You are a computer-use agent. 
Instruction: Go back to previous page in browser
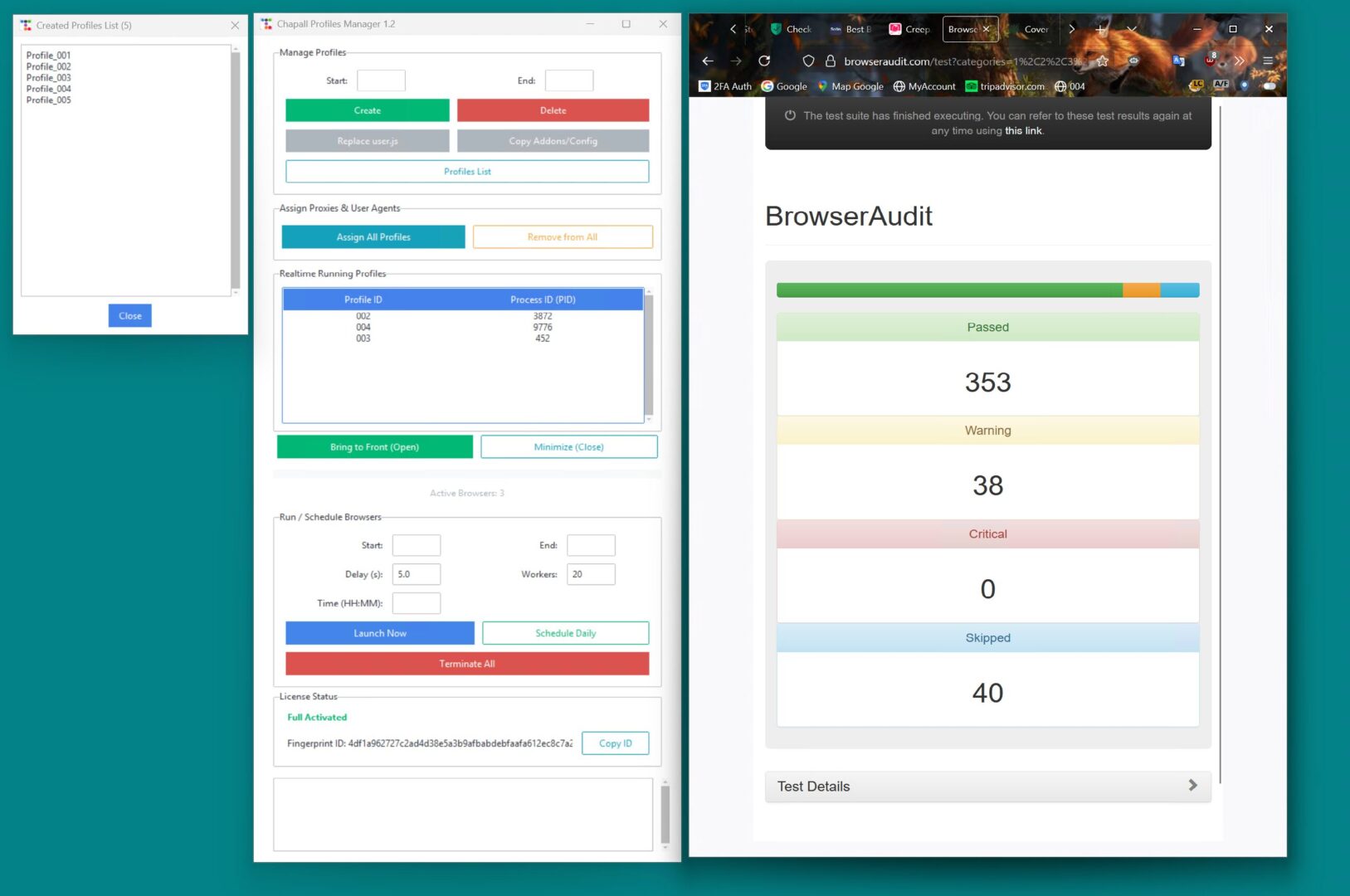coord(708,61)
